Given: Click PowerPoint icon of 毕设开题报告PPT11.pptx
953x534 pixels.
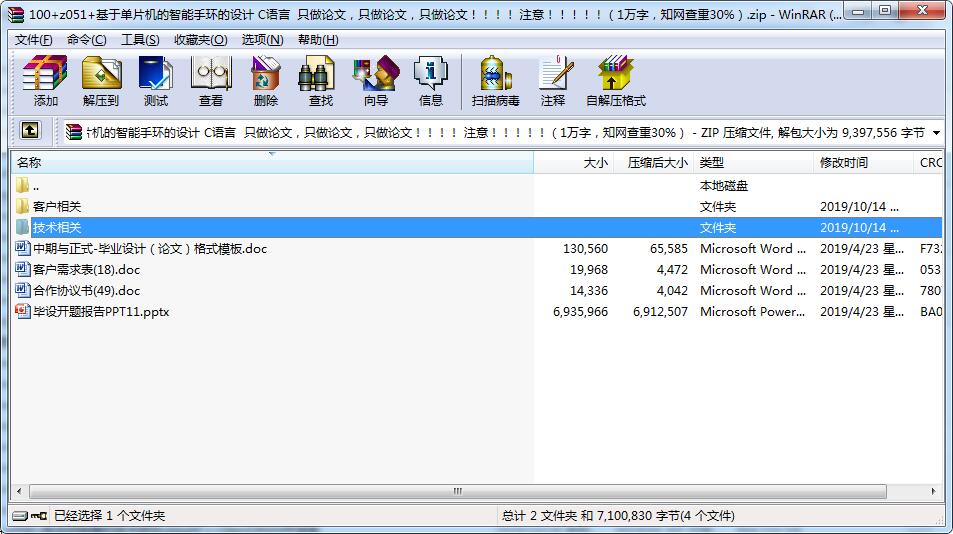Looking at the screenshot, I should [22, 311].
